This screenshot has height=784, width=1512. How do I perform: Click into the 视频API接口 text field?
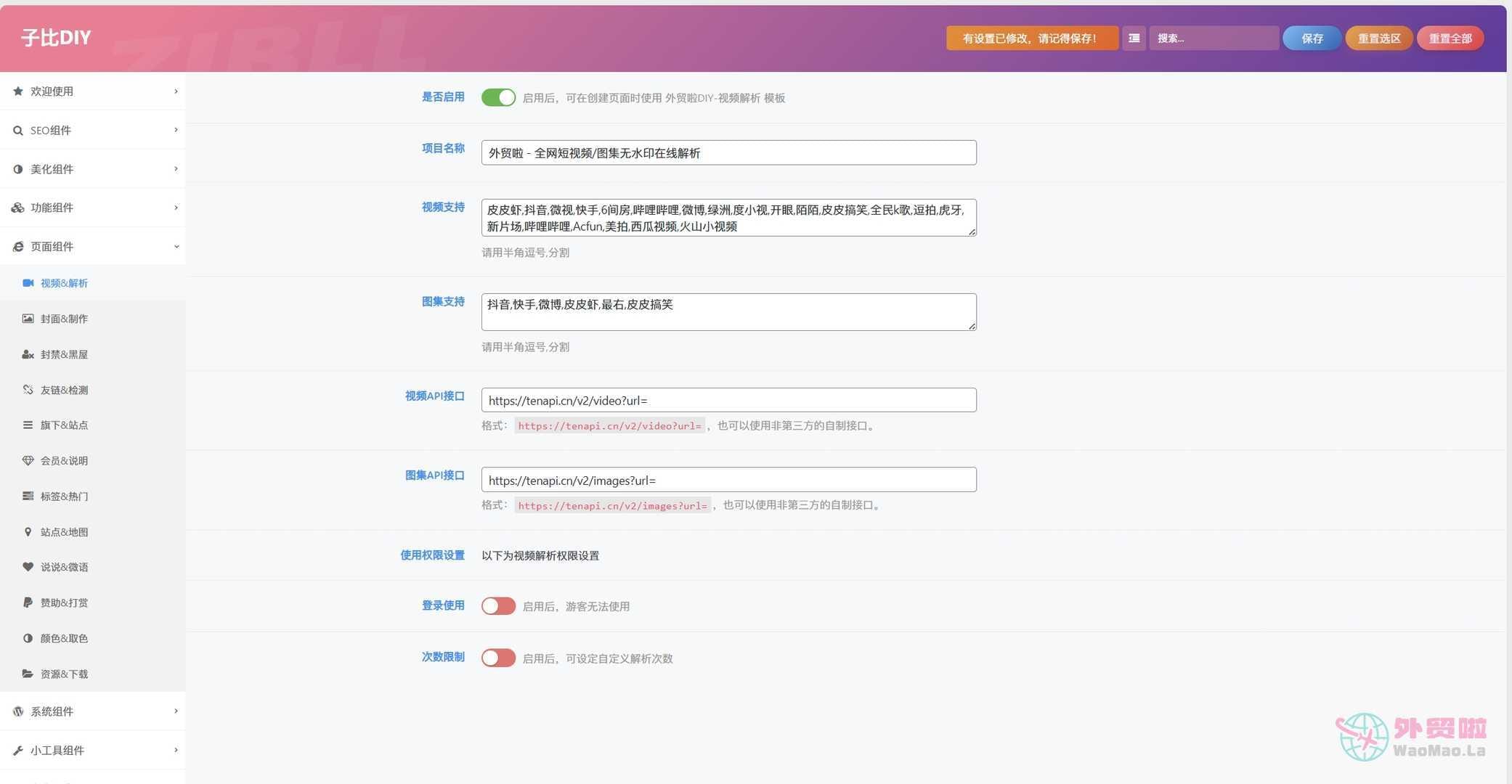pyautogui.click(x=728, y=400)
